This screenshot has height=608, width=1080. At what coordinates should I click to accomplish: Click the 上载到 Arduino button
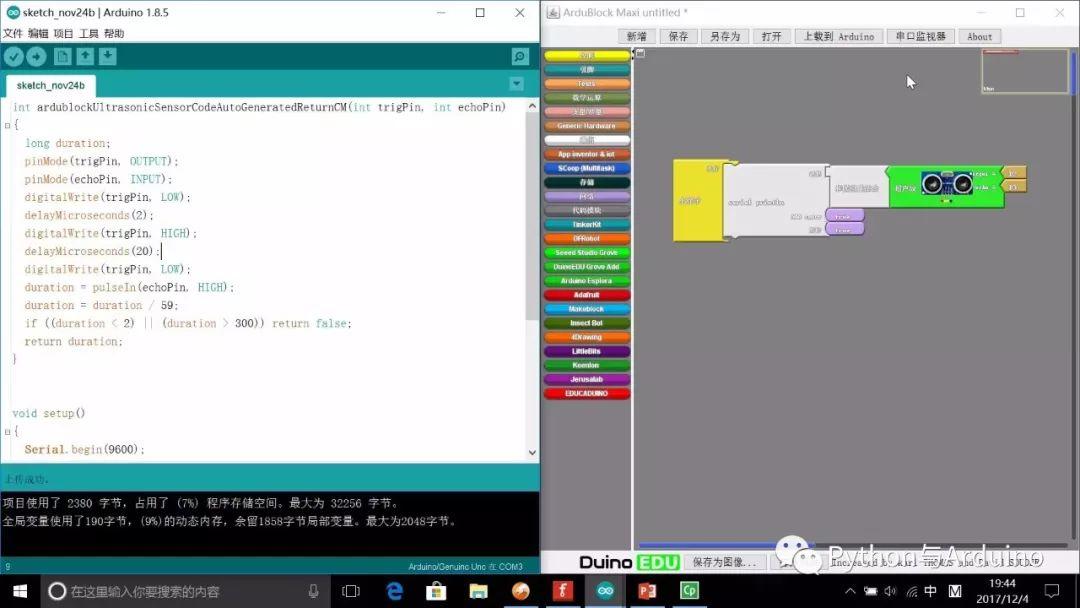pyautogui.click(x=839, y=36)
